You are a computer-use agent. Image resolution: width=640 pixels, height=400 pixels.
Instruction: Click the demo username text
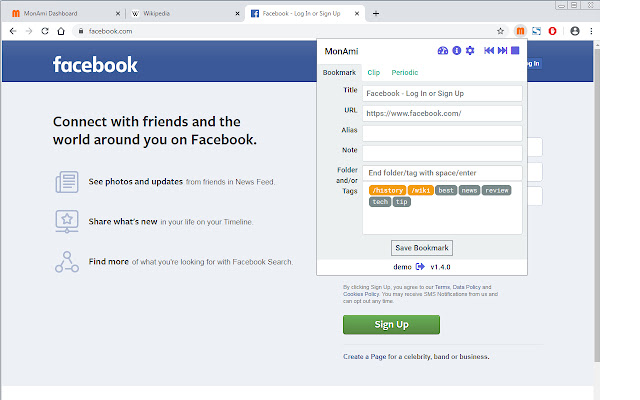click(402, 267)
